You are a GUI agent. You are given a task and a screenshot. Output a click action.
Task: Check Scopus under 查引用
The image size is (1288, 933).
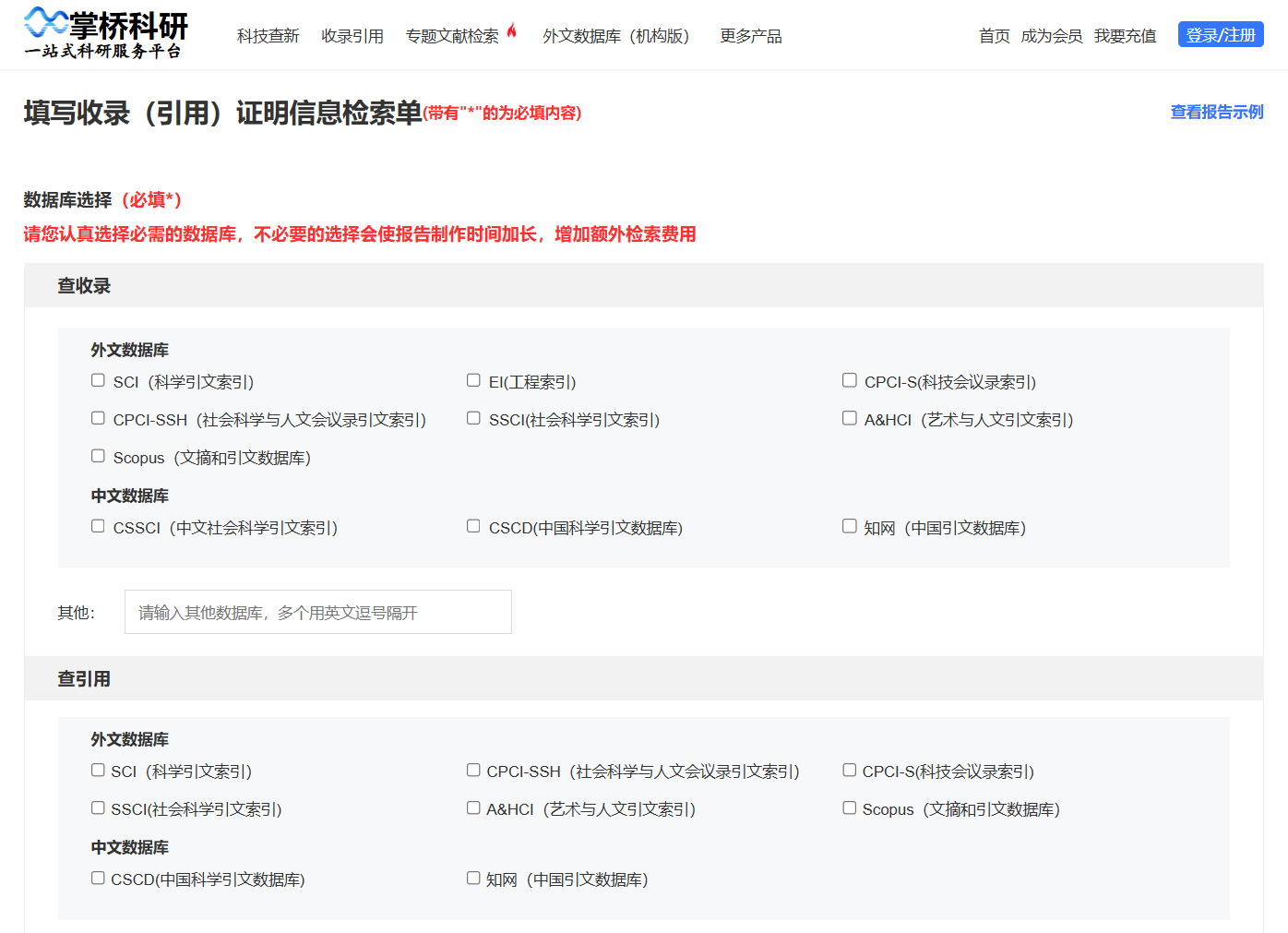[850, 807]
